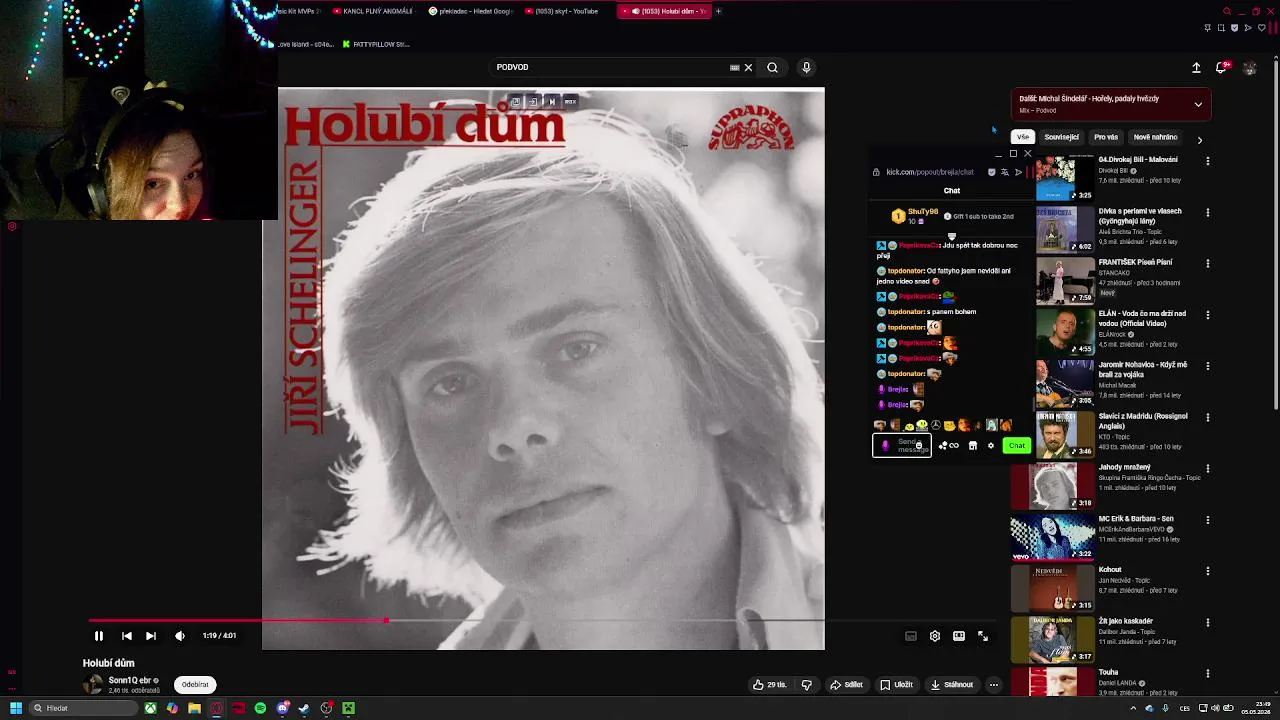
Task: Like the video with 29 tis. button
Action: [770, 685]
